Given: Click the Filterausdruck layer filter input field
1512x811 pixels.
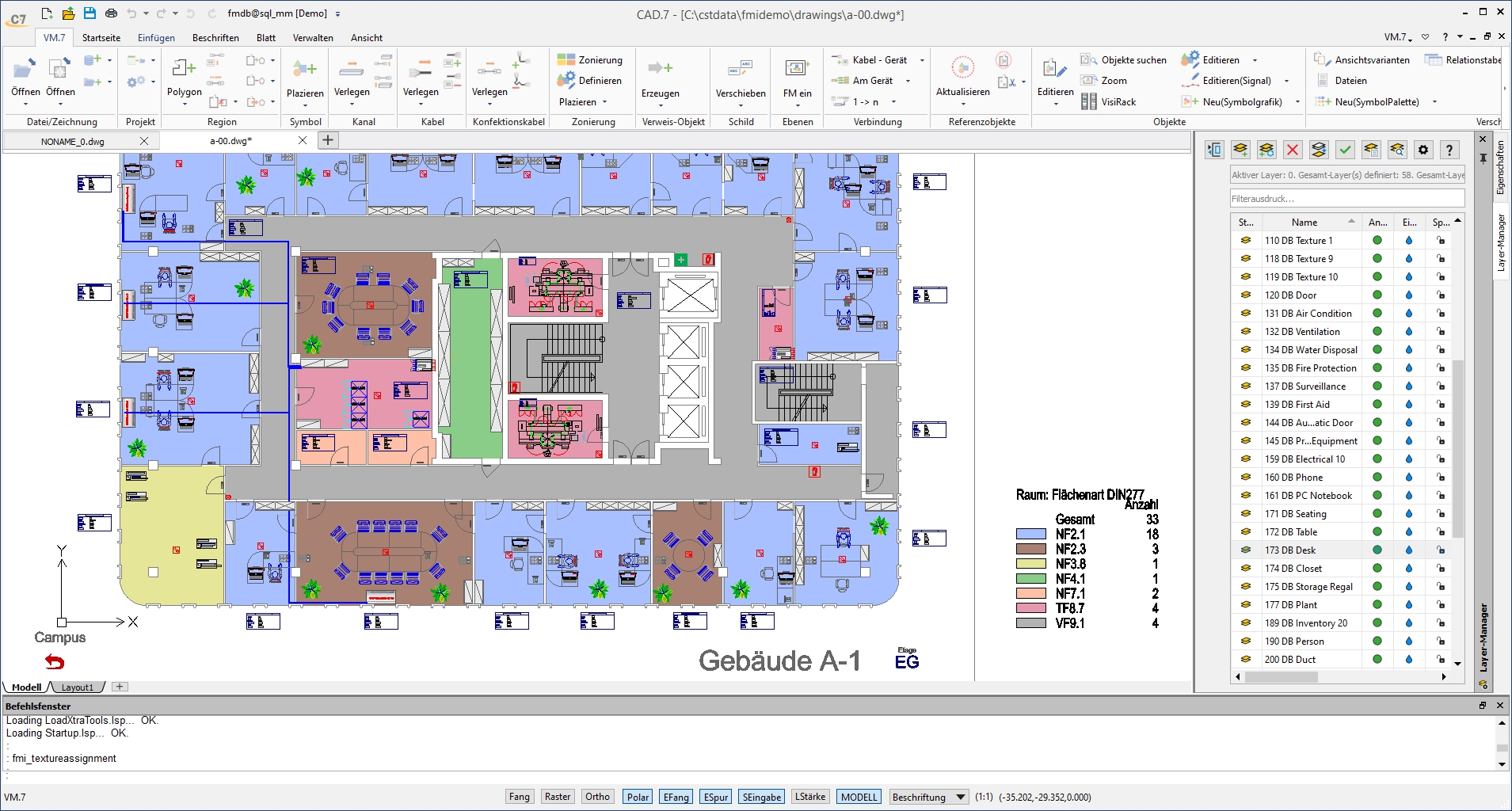Looking at the screenshot, I should (x=1347, y=199).
